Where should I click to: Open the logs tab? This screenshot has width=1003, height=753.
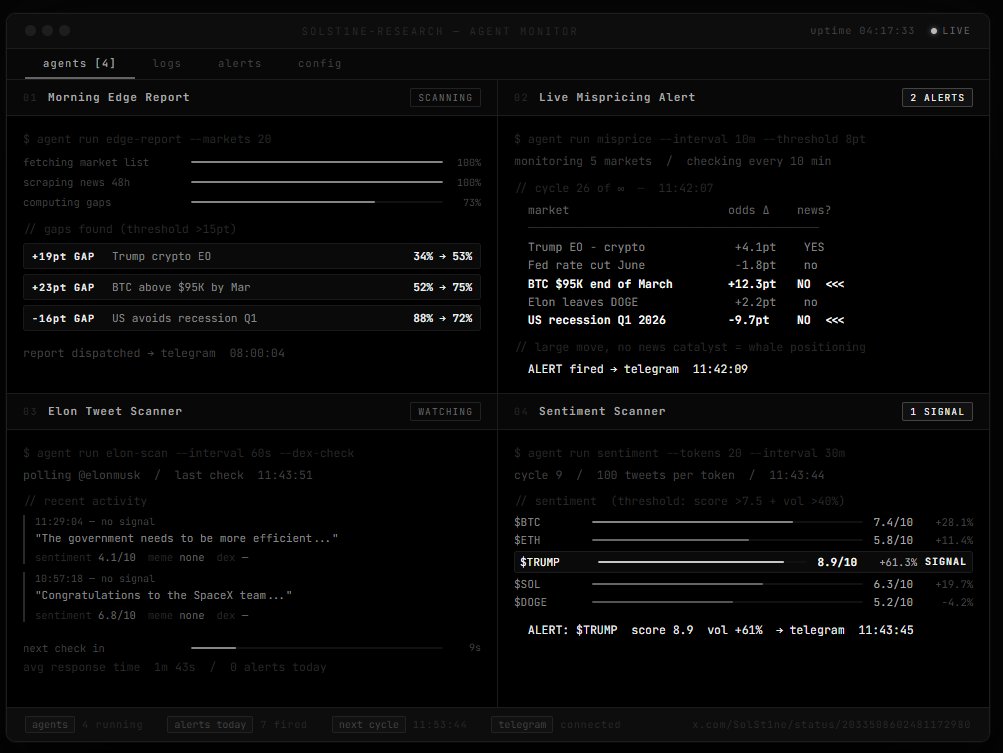click(166, 63)
